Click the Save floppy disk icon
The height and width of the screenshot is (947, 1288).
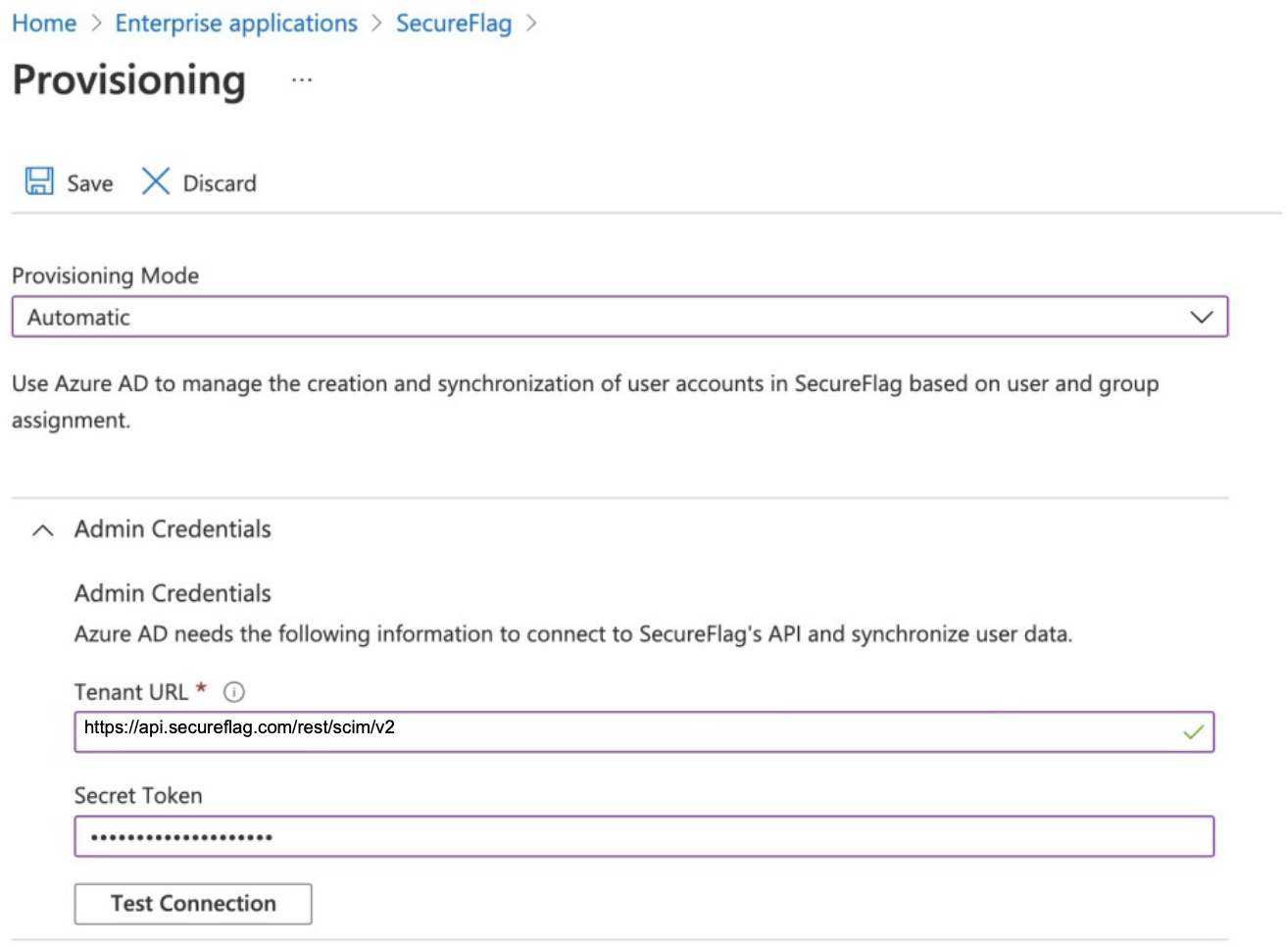tap(39, 181)
